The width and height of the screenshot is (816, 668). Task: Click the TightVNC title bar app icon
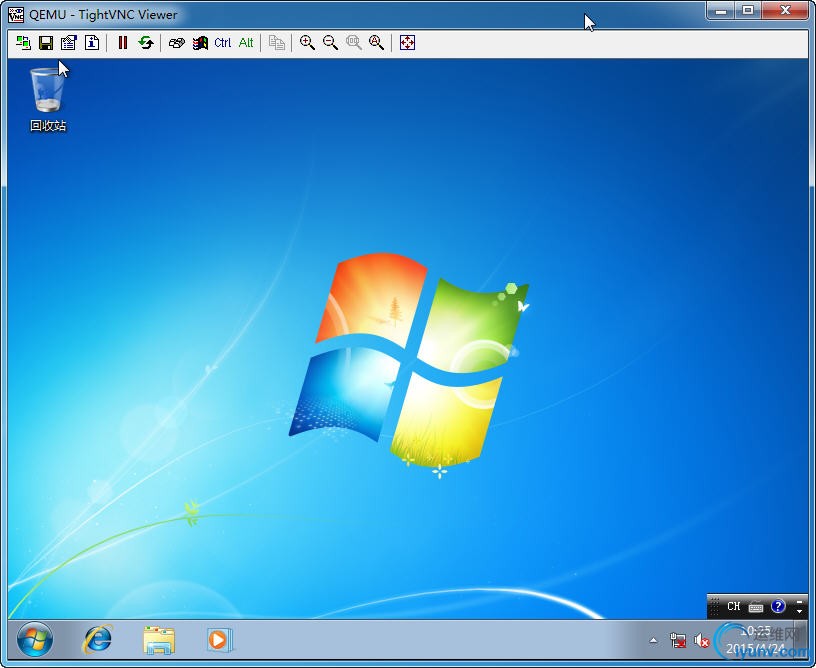[x=16, y=15]
